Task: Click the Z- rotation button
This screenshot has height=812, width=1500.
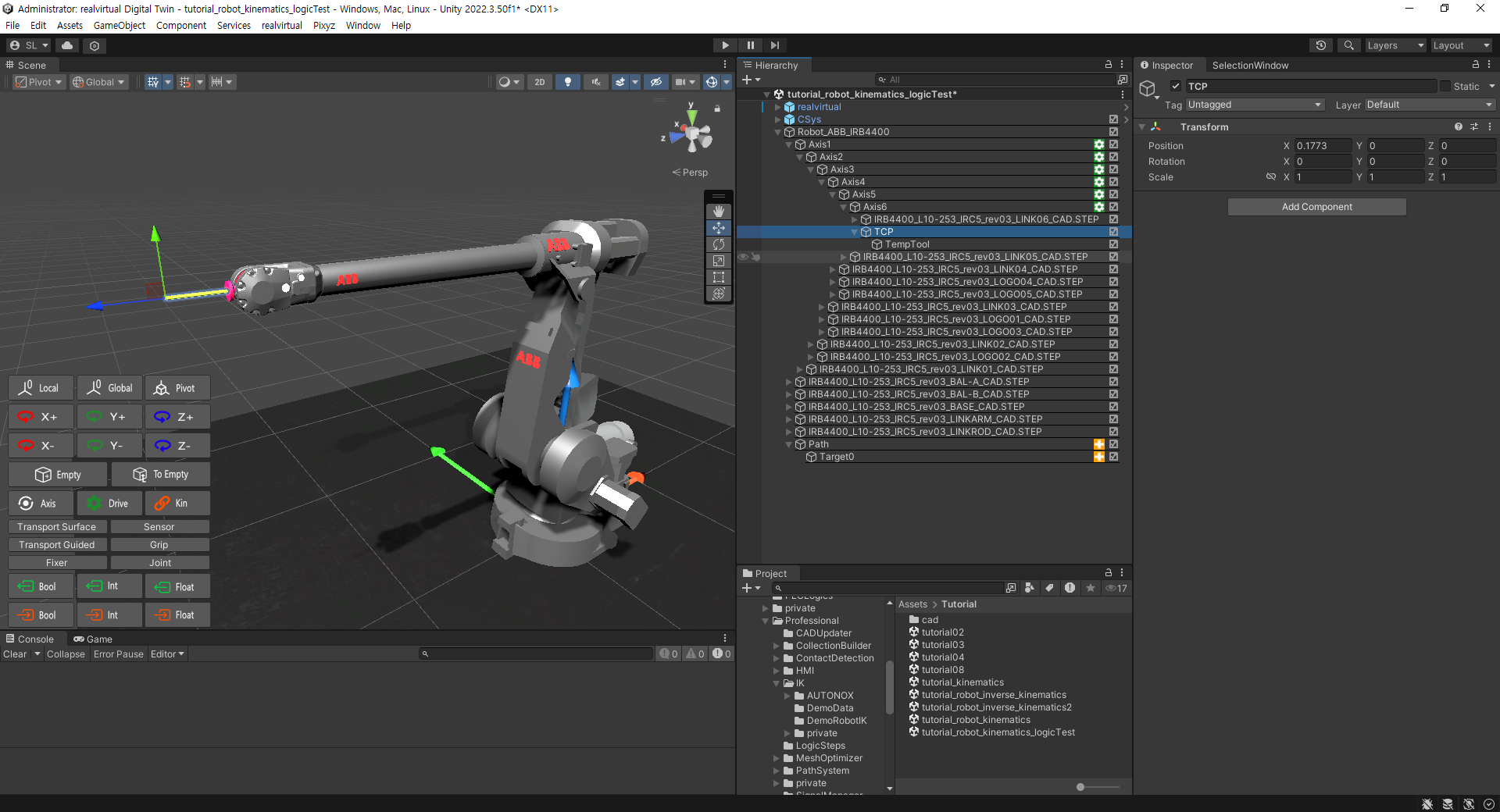Action: (177, 446)
